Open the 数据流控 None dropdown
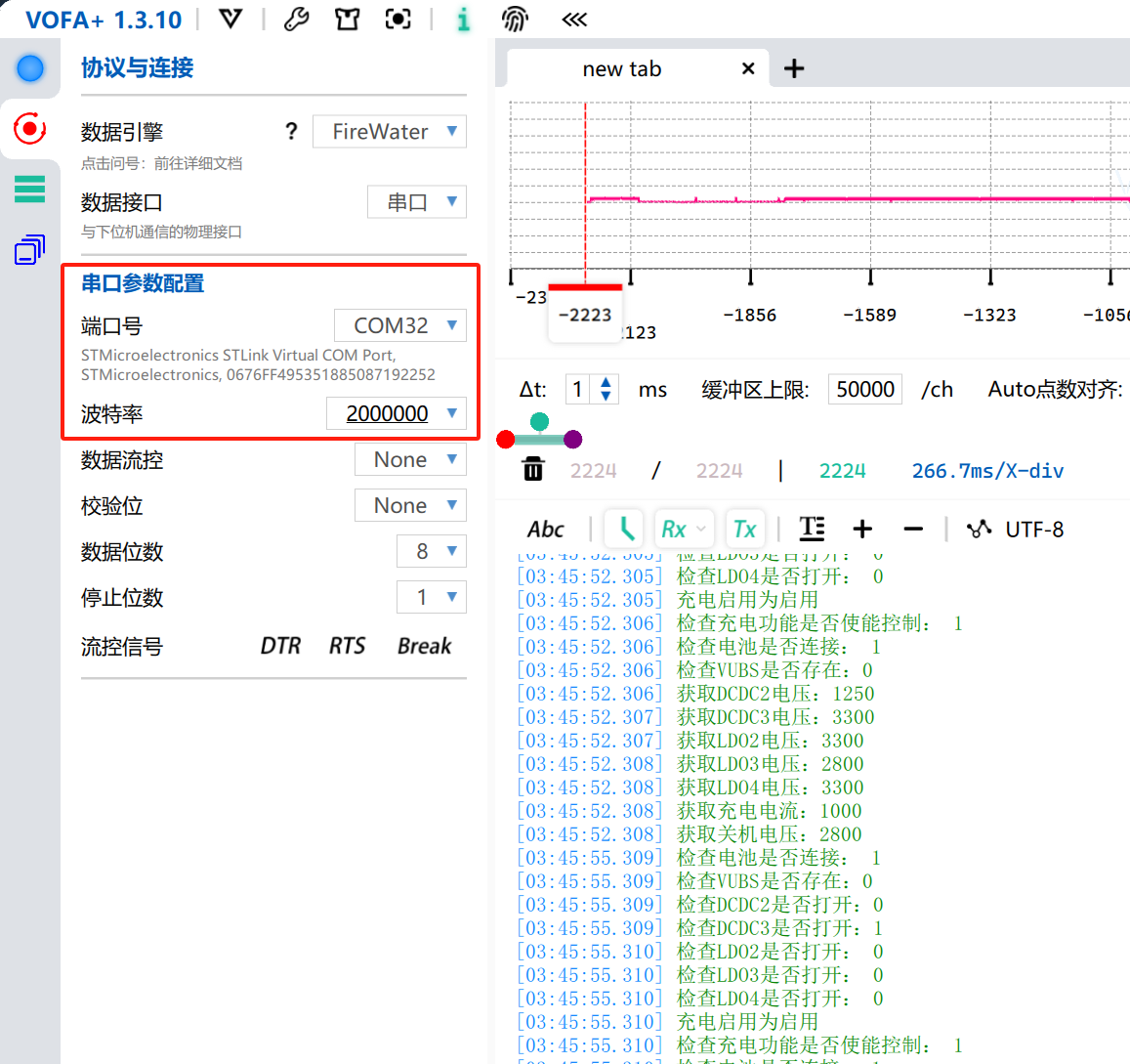This screenshot has width=1130, height=1064. click(410, 459)
